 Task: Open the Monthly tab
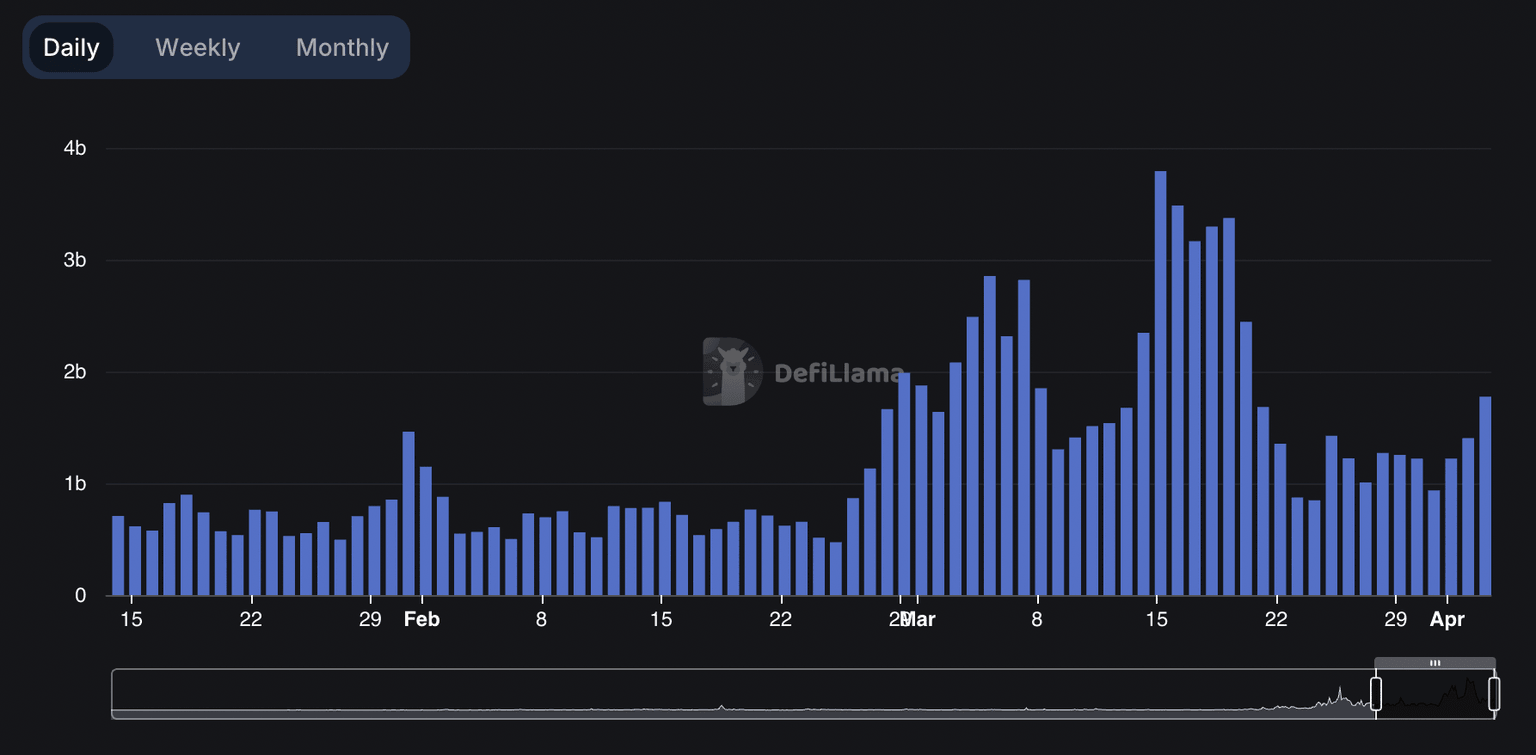pyautogui.click(x=342, y=48)
